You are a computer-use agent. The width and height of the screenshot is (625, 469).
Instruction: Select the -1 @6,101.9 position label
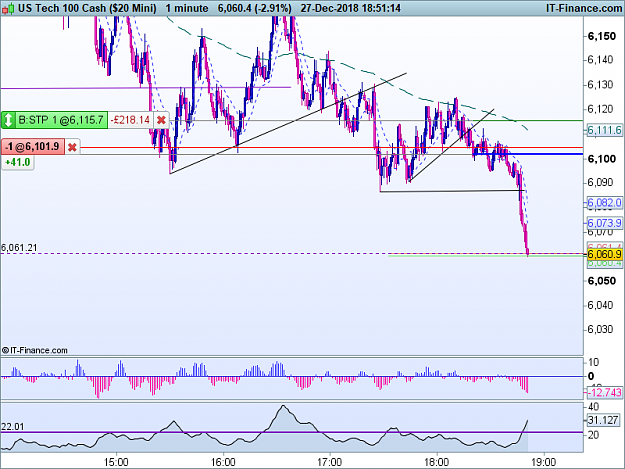point(33,147)
